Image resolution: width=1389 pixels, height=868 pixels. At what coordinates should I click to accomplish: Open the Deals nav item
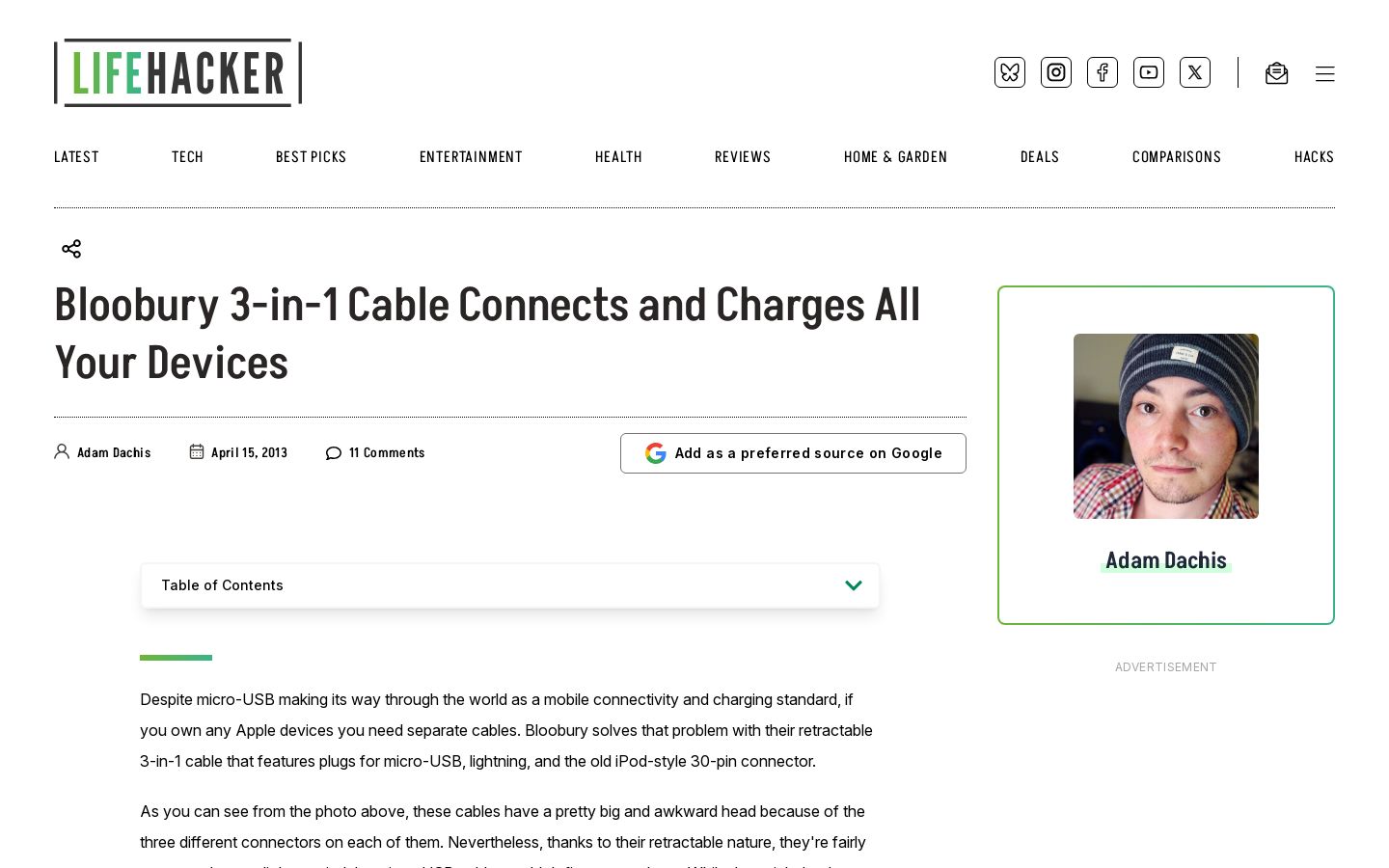point(1040,157)
